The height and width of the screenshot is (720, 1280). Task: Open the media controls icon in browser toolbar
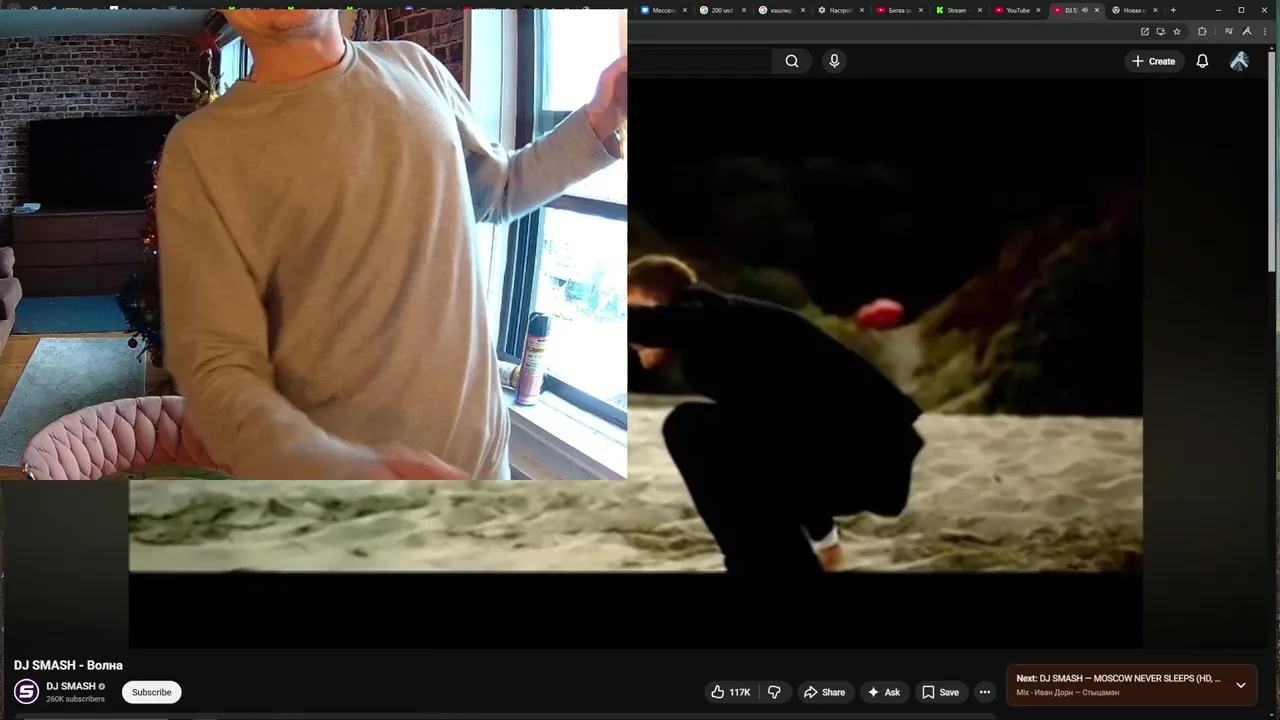pos(1229,31)
